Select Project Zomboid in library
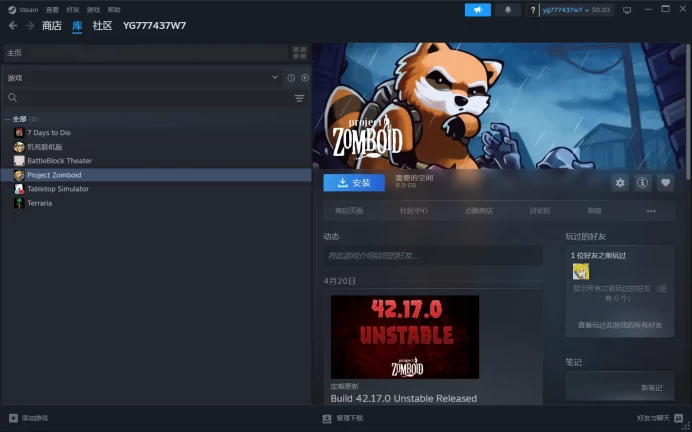692x432 pixels. [x=156, y=175]
